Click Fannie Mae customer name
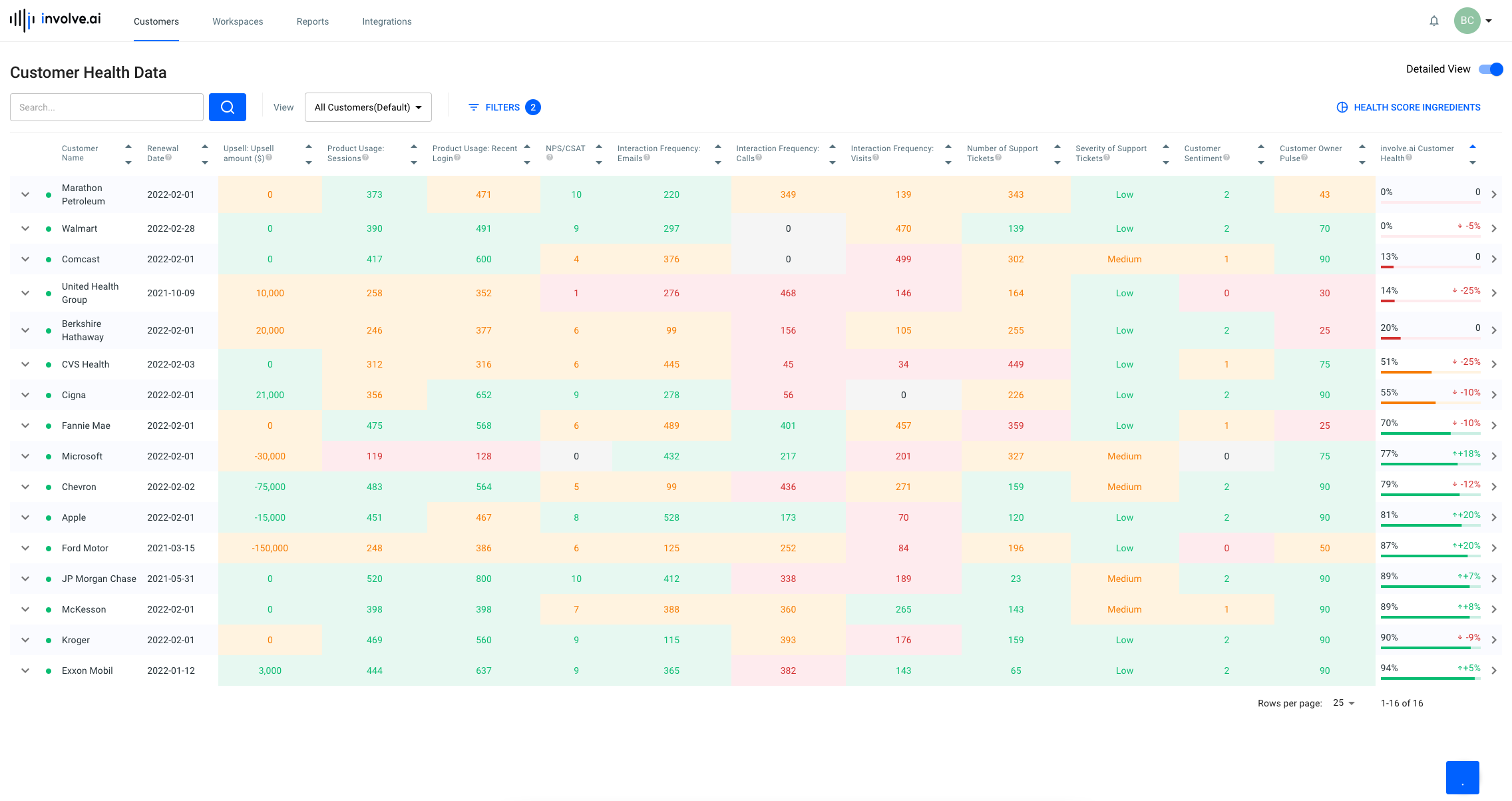 [86, 425]
